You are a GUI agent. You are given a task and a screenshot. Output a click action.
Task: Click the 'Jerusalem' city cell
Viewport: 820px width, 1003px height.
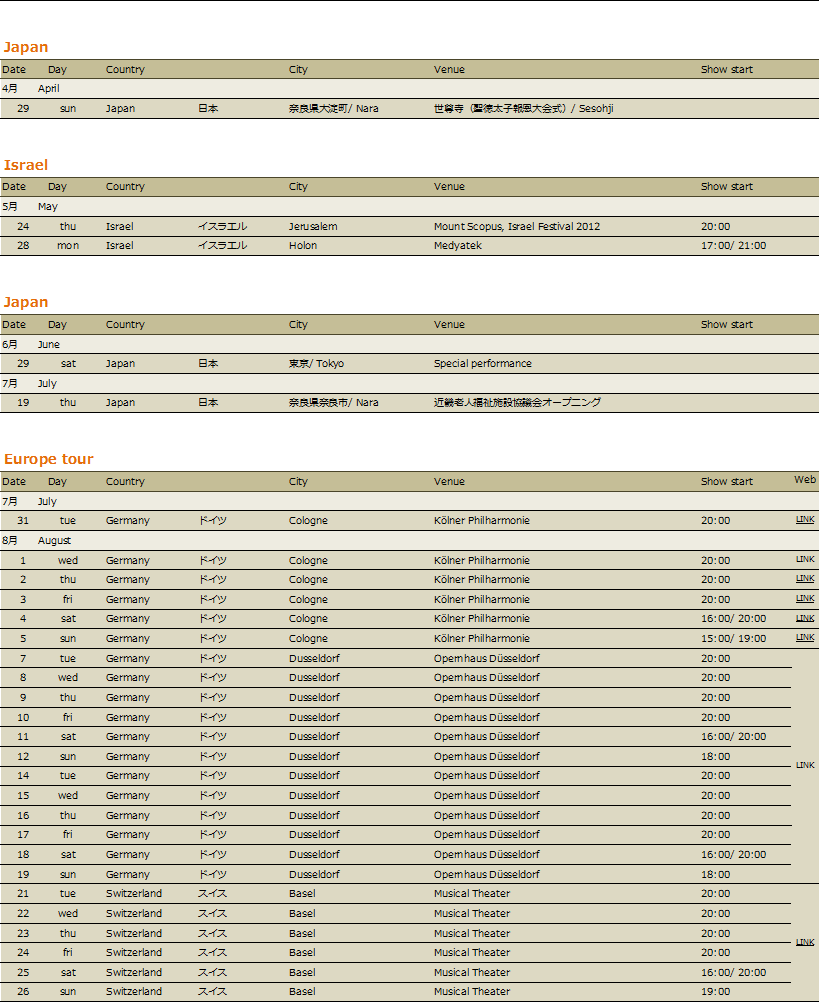click(313, 226)
